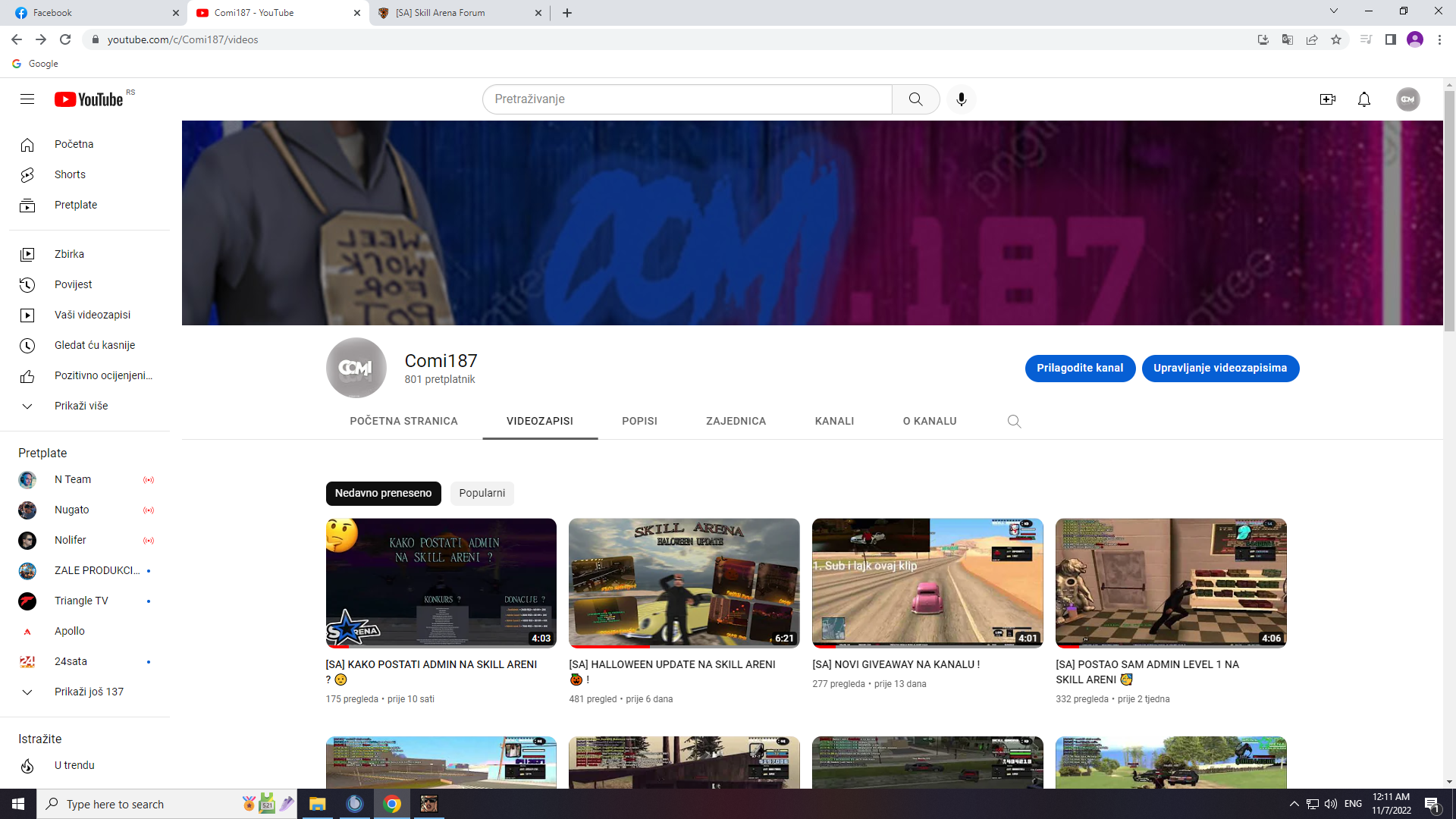Click the search magnifier button
Image resolution: width=1456 pixels, height=819 pixels.
click(915, 99)
